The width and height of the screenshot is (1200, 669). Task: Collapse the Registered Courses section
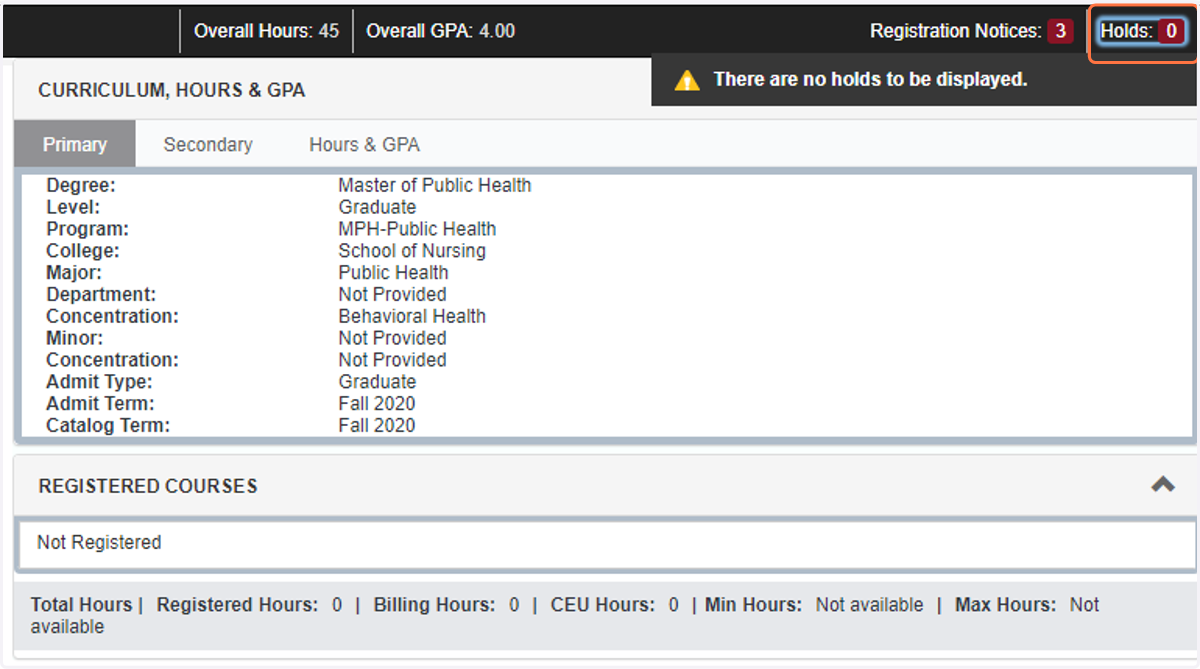(x=1162, y=485)
